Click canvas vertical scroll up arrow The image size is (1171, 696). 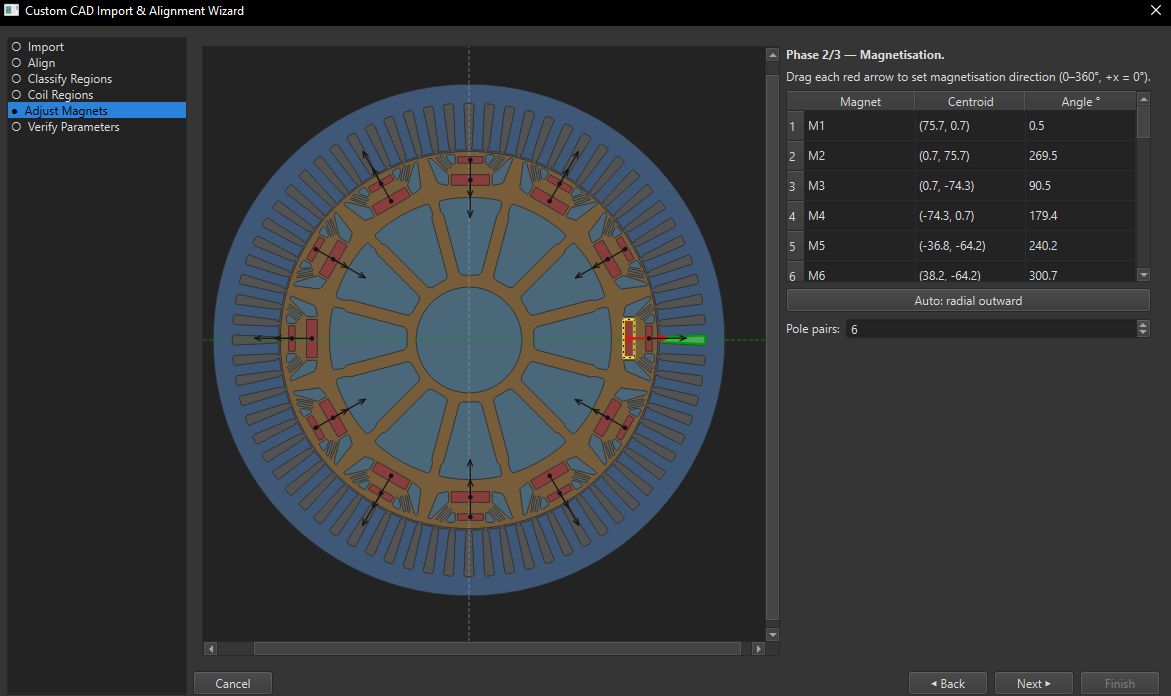pos(773,55)
